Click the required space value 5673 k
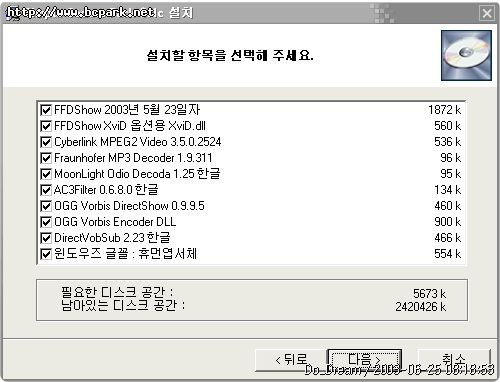This screenshot has height=382, width=500. click(x=429, y=294)
